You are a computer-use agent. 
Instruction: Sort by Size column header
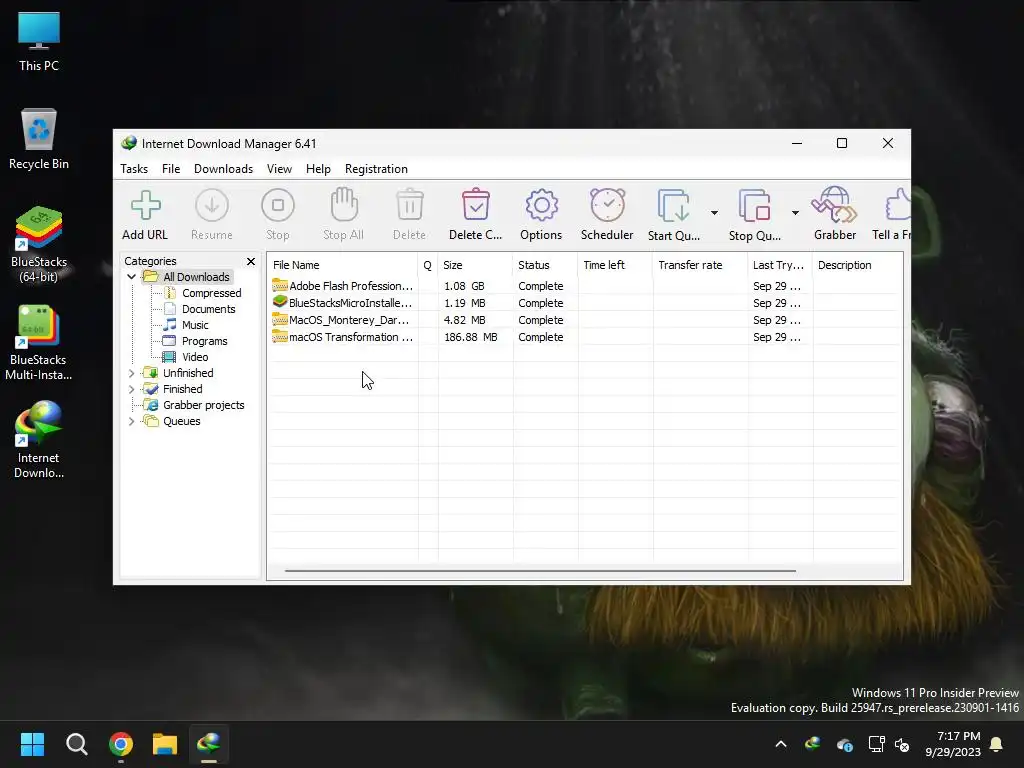click(x=475, y=265)
